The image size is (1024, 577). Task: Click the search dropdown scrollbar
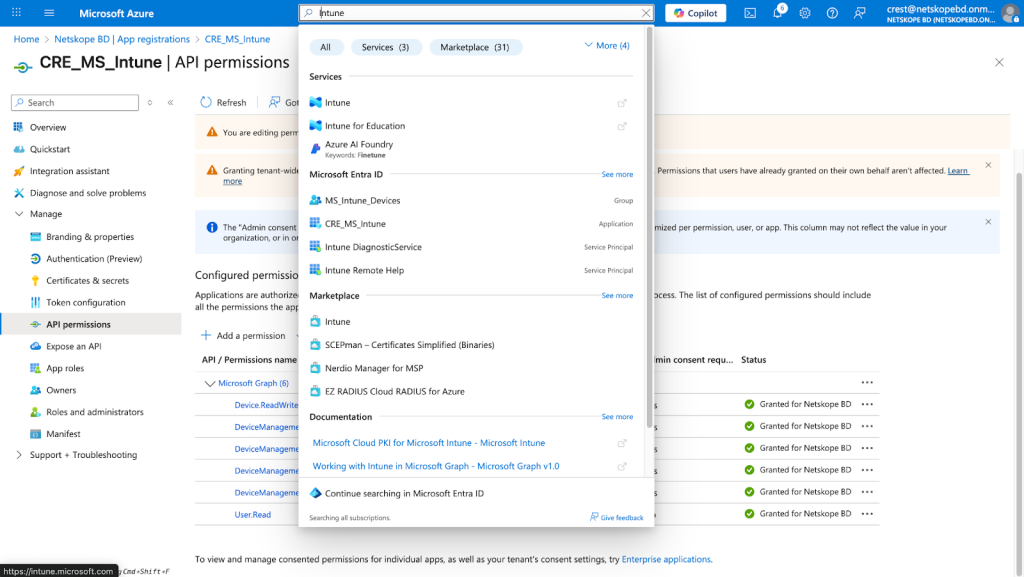[649, 228]
